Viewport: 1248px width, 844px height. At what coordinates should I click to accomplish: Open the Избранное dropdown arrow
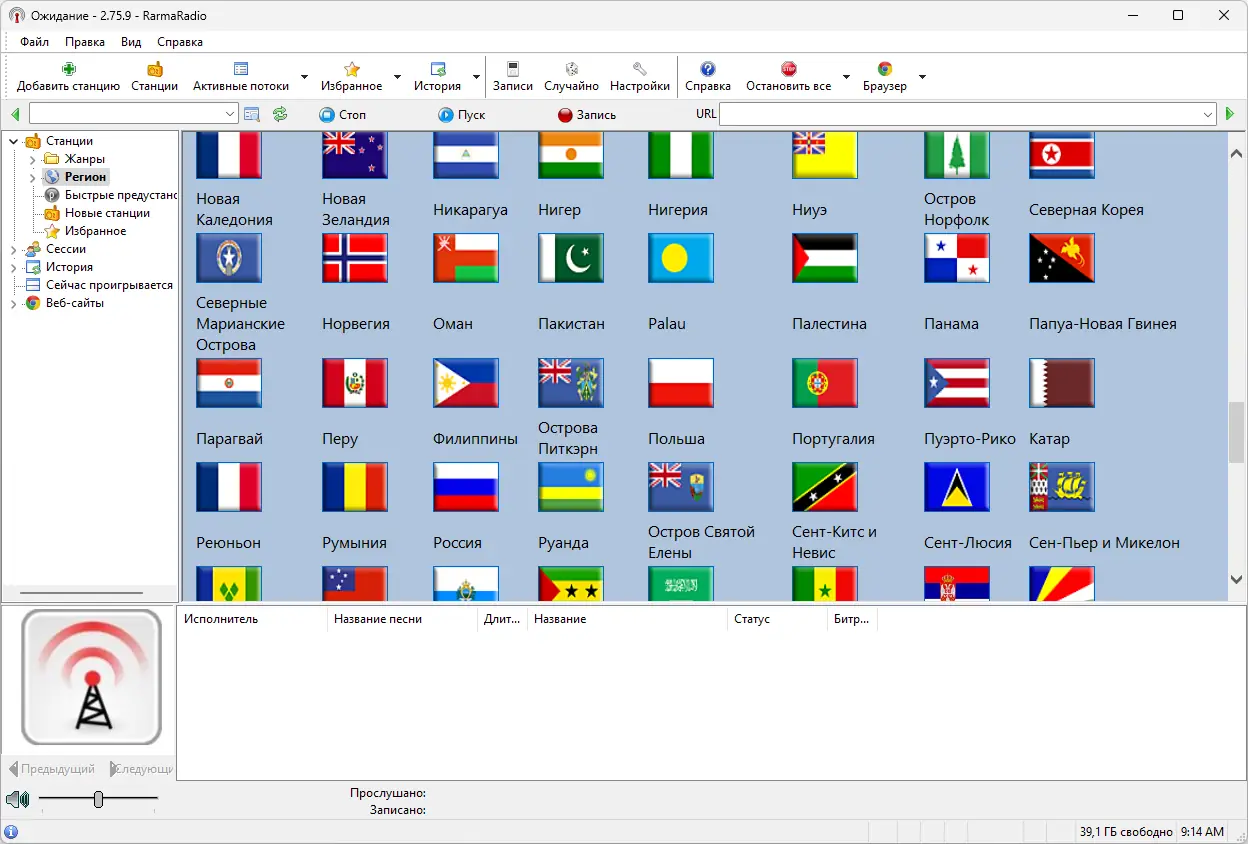click(x=398, y=77)
